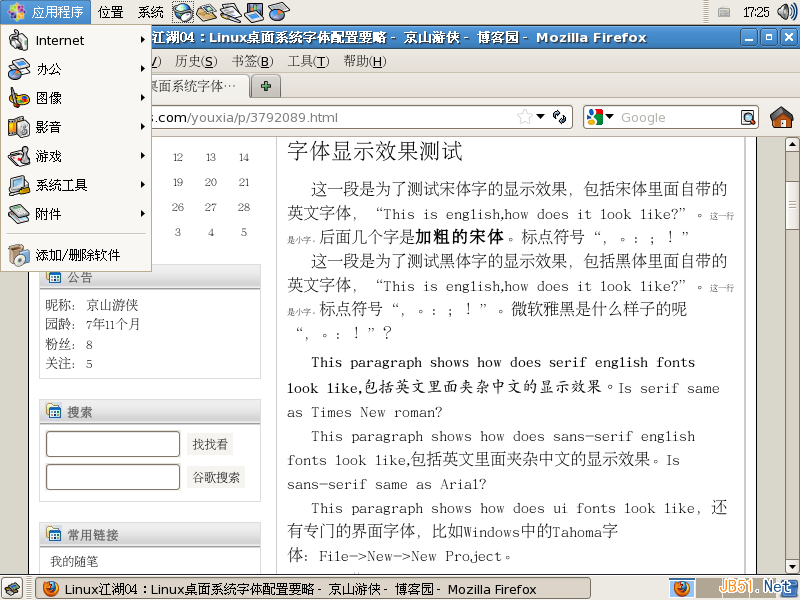
Task: Open Firefox 历史(S) History menu
Action: coord(196,62)
